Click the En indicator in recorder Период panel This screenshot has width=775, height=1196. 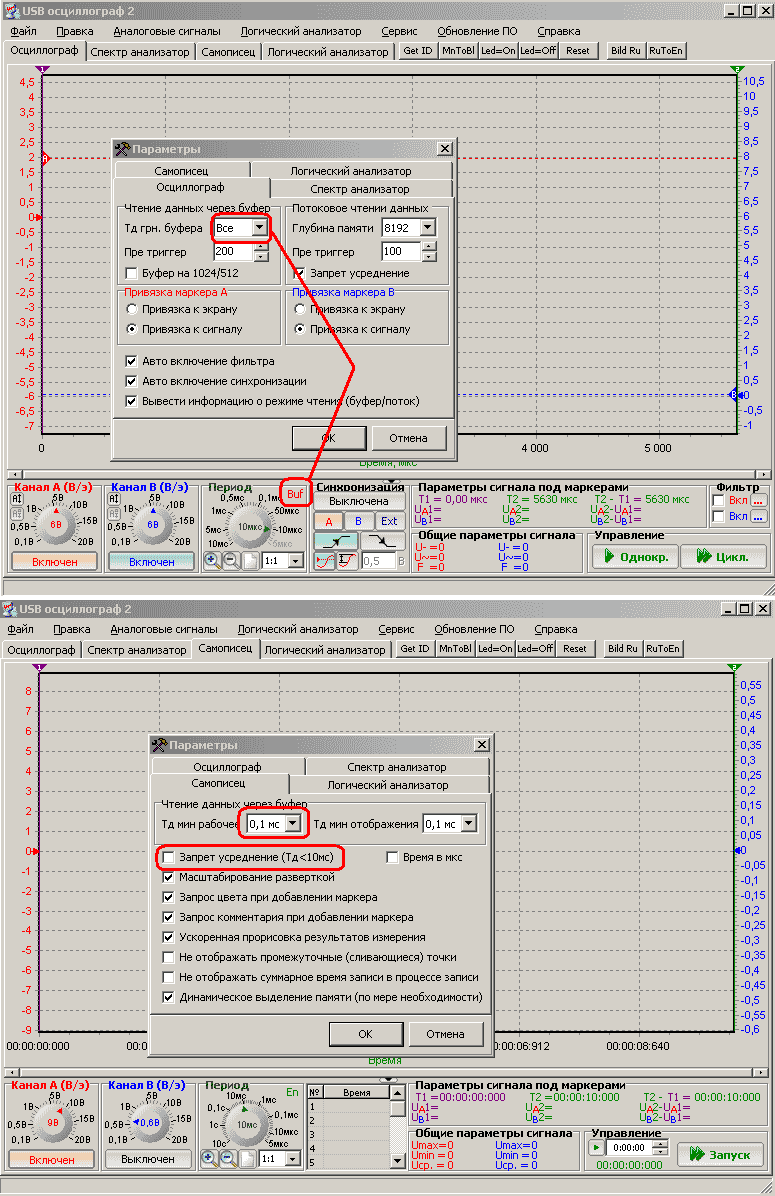292,1092
